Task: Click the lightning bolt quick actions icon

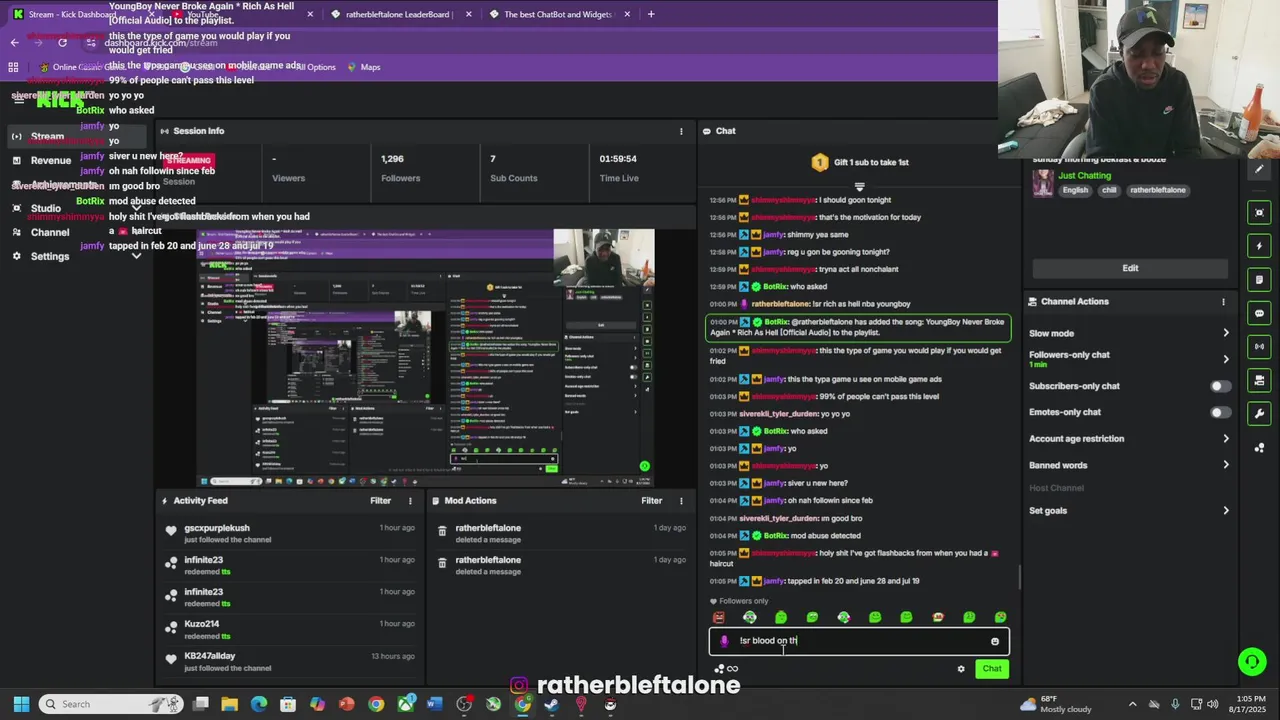Action: [1259, 246]
